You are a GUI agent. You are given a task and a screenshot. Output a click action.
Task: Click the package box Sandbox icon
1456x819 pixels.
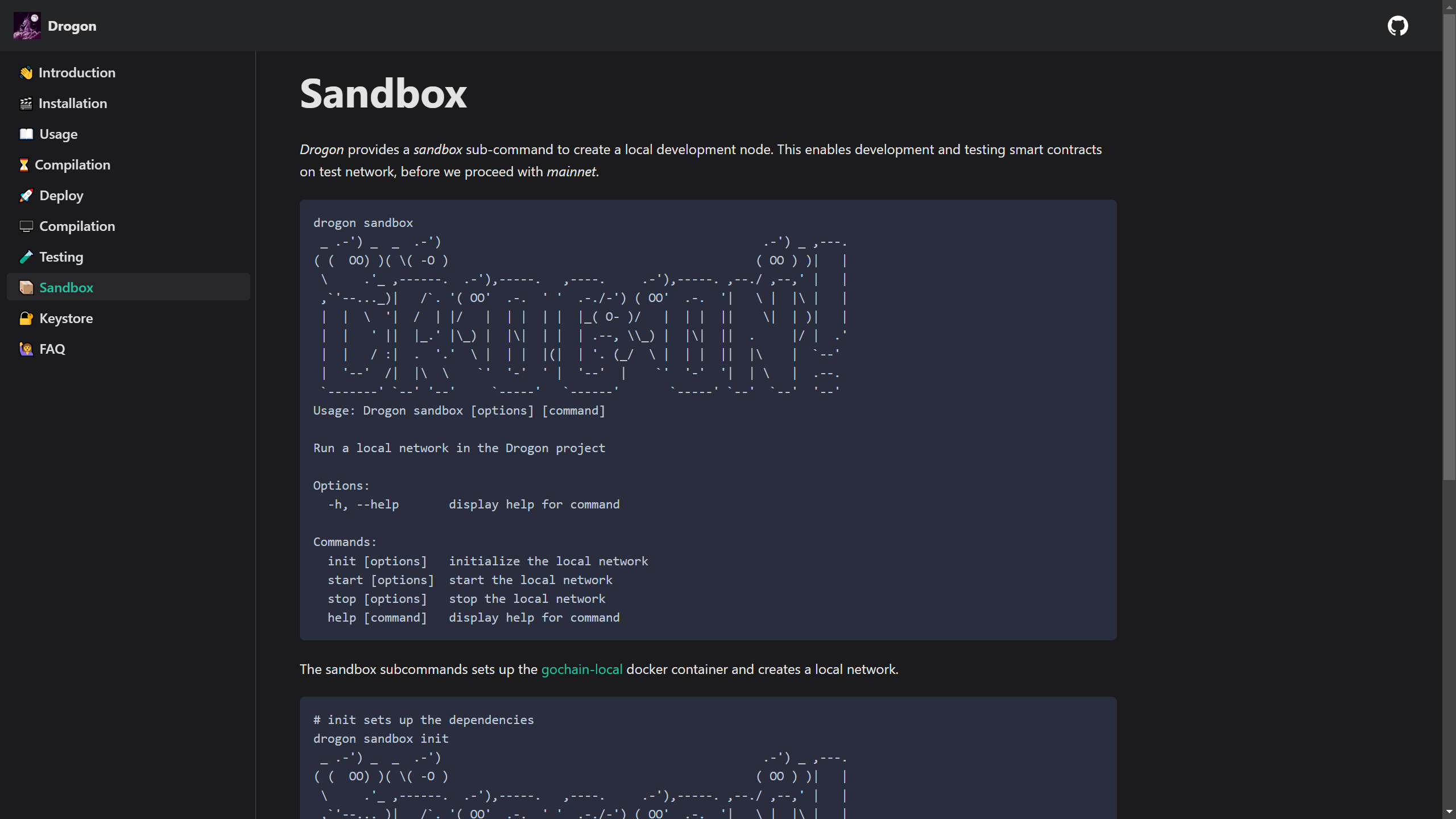point(26,288)
